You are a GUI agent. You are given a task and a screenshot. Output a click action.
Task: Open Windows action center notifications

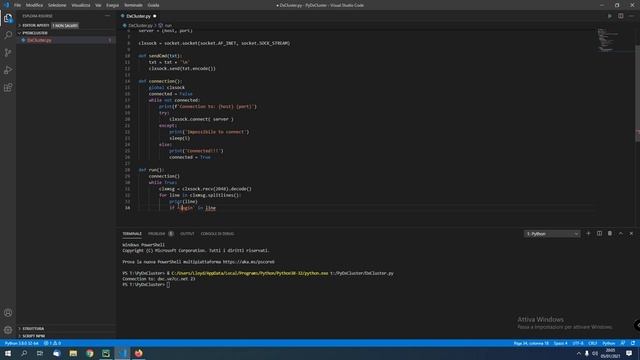coord(629,353)
